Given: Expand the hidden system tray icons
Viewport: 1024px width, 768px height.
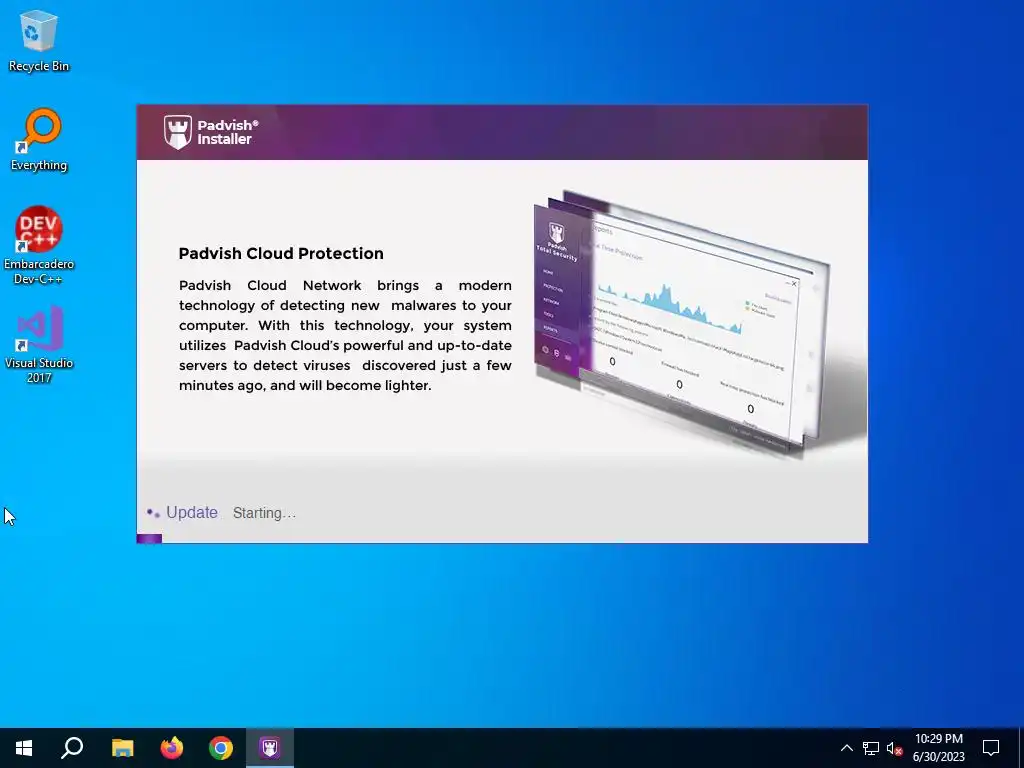Looking at the screenshot, I should pos(846,748).
